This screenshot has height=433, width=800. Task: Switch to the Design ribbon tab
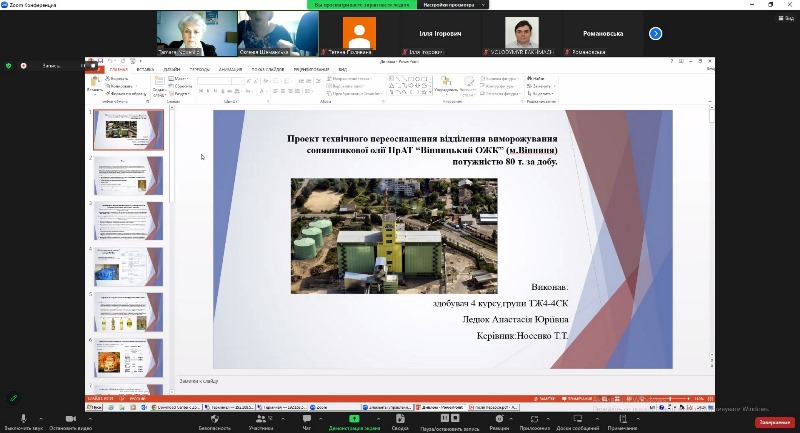click(x=172, y=69)
